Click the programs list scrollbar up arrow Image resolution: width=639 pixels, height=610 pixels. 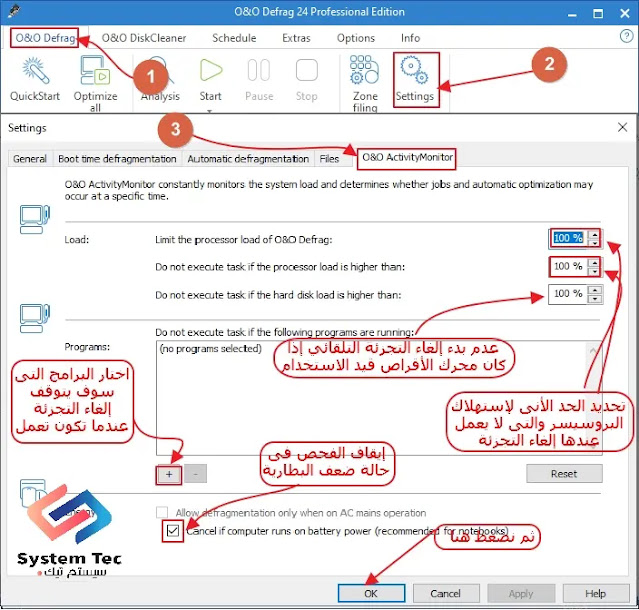tap(593, 350)
